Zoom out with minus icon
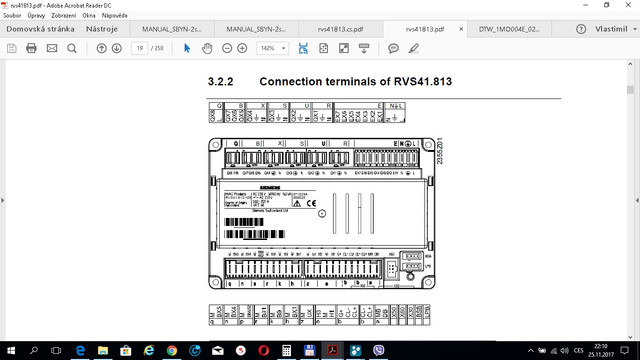Screen dimensions: 640x360 click(227, 48)
